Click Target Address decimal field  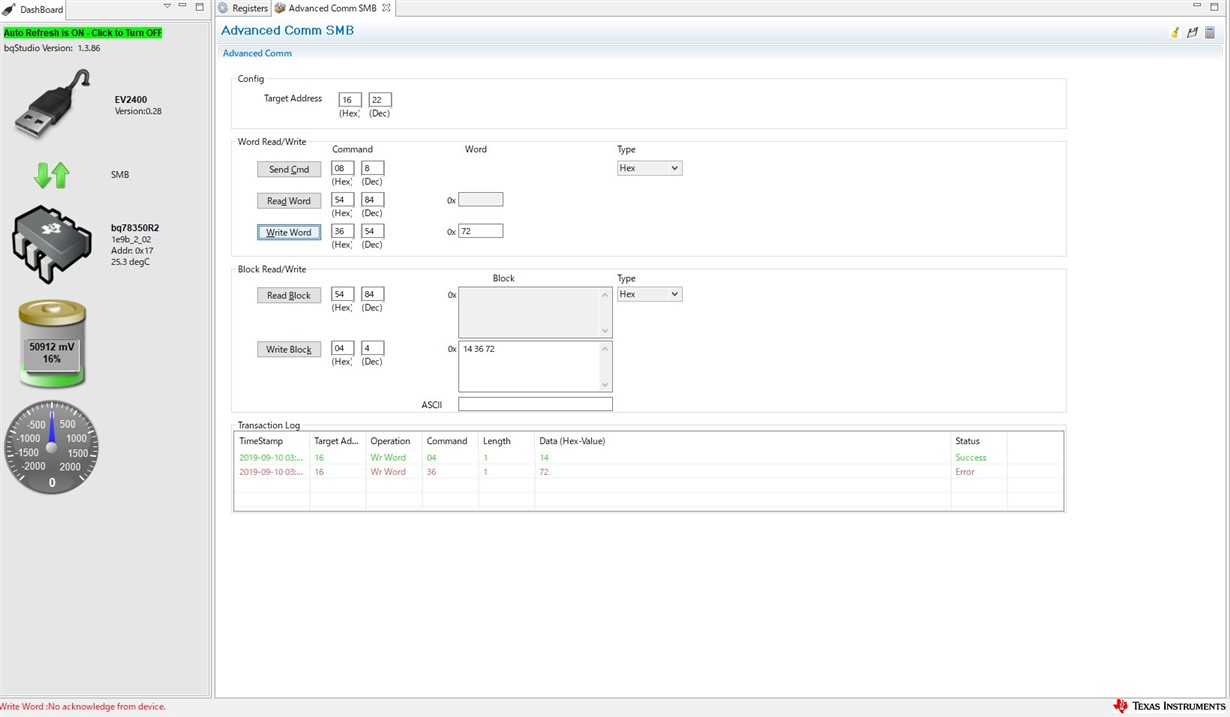(x=380, y=100)
